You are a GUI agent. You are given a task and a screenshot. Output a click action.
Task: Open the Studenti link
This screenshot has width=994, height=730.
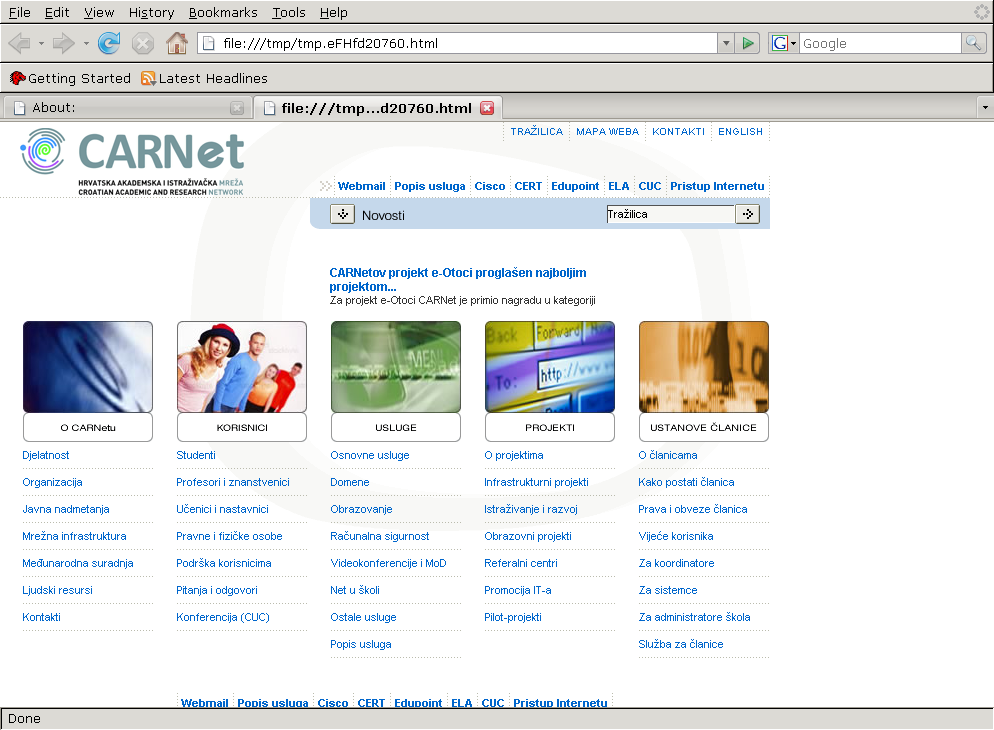pyautogui.click(x=196, y=455)
